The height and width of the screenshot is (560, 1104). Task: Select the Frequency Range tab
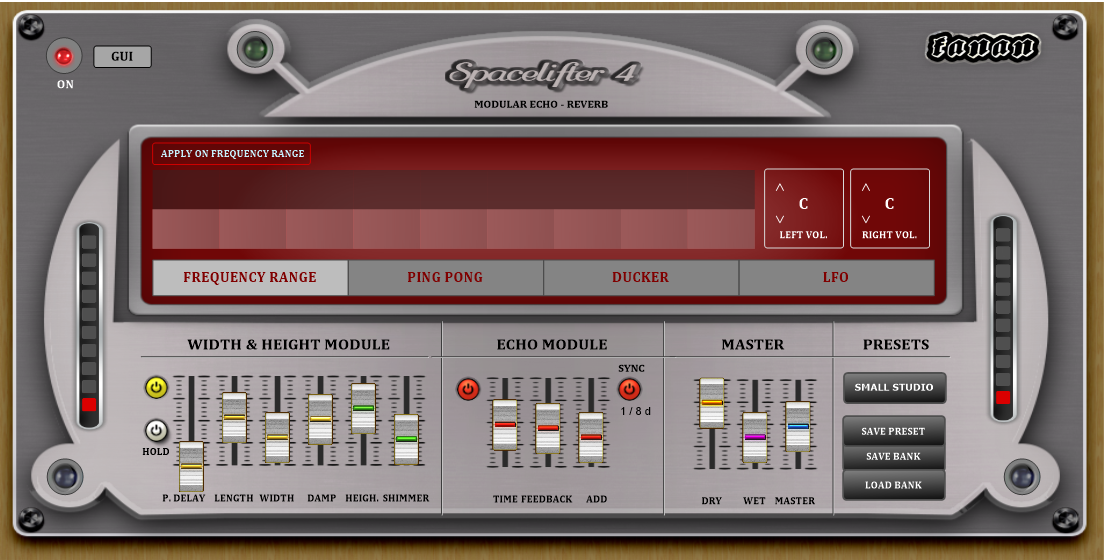pyautogui.click(x=250, y=278)
